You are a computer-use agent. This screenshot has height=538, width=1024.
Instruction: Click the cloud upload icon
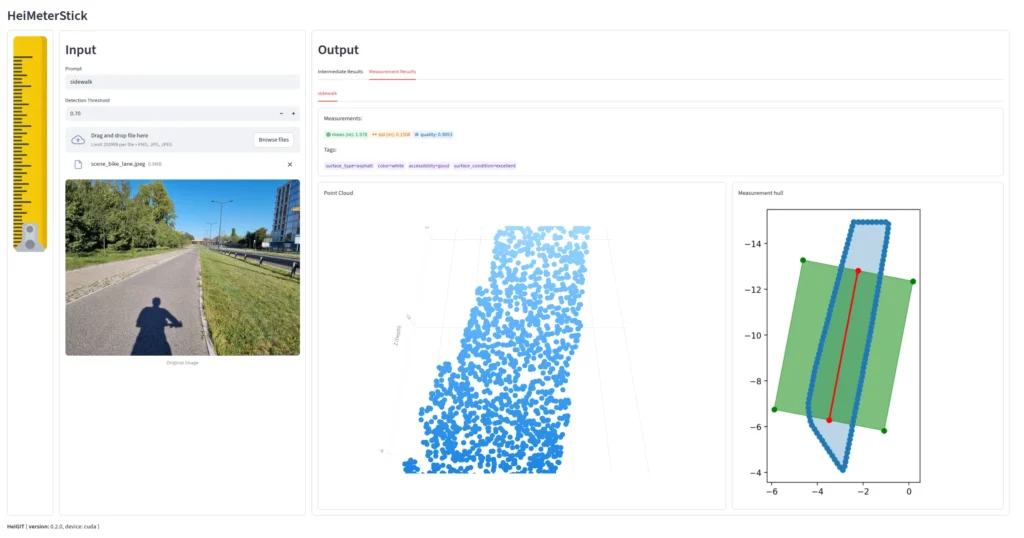click(78, 140)
